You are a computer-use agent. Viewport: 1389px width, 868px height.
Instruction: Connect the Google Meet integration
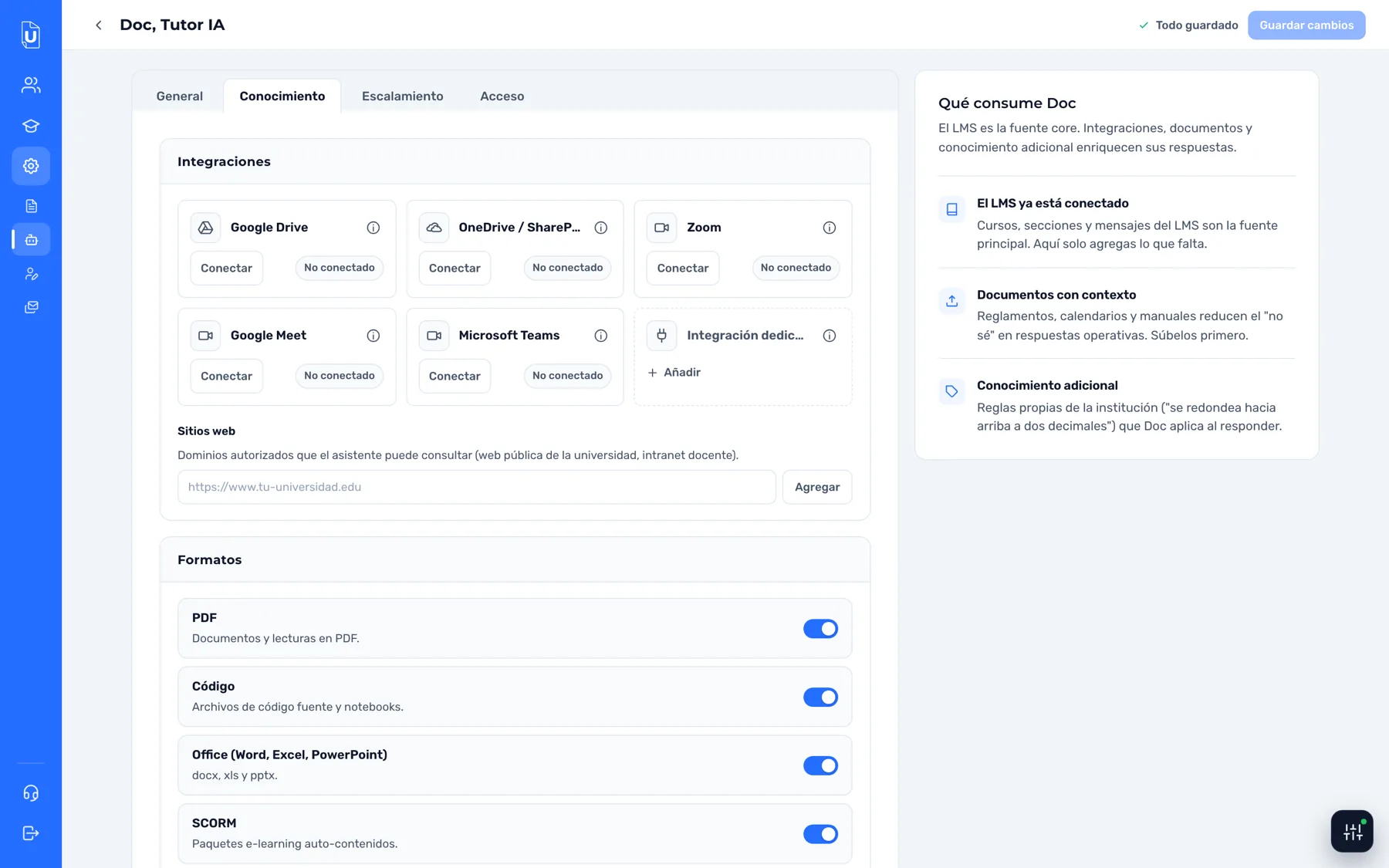point(227,377)
